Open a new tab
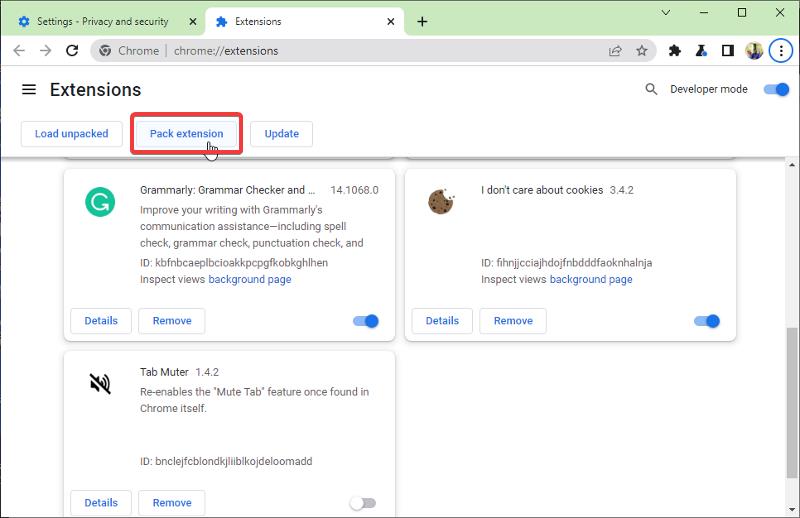The height and width of the screenshot is (518, 800). tap(422, 21)
